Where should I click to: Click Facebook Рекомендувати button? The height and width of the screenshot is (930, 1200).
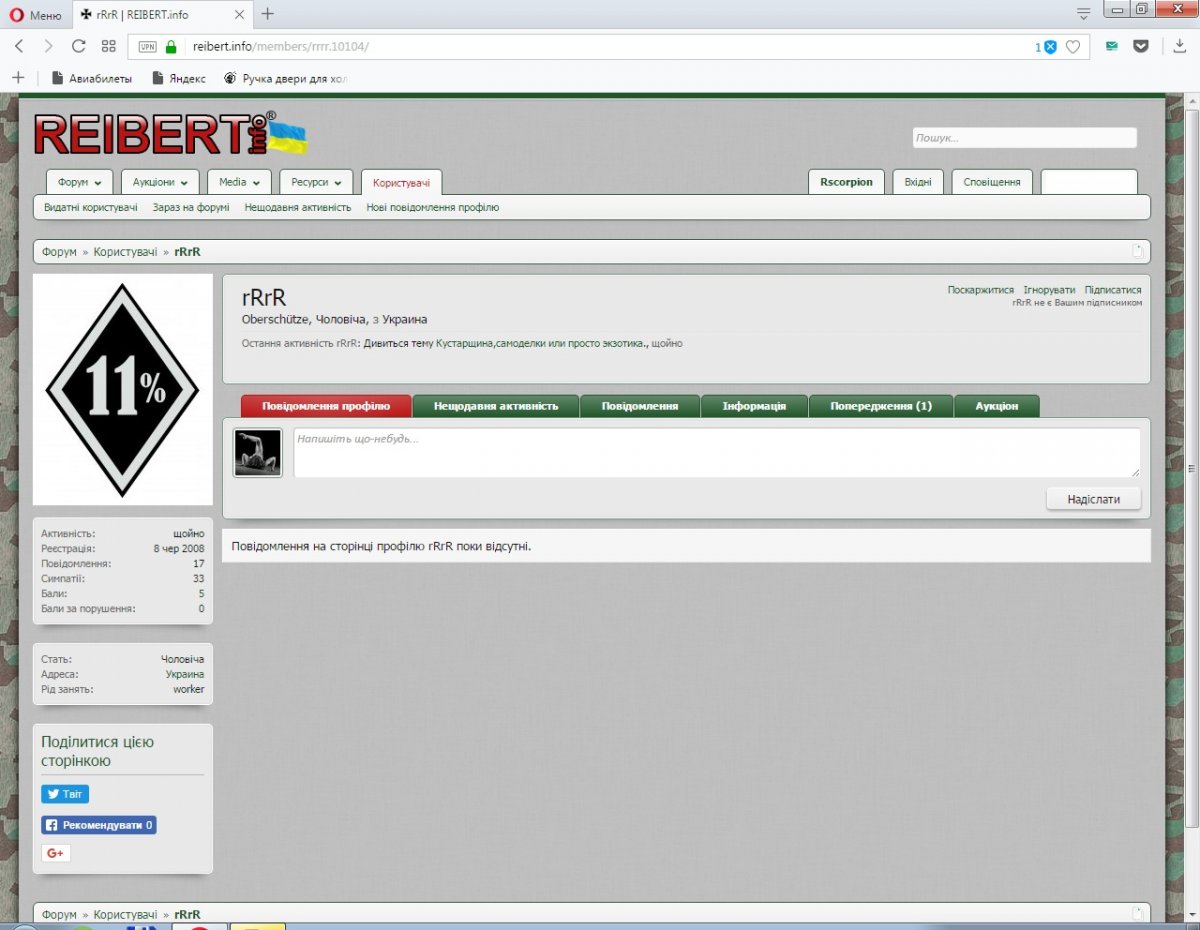tap(99, 825)
